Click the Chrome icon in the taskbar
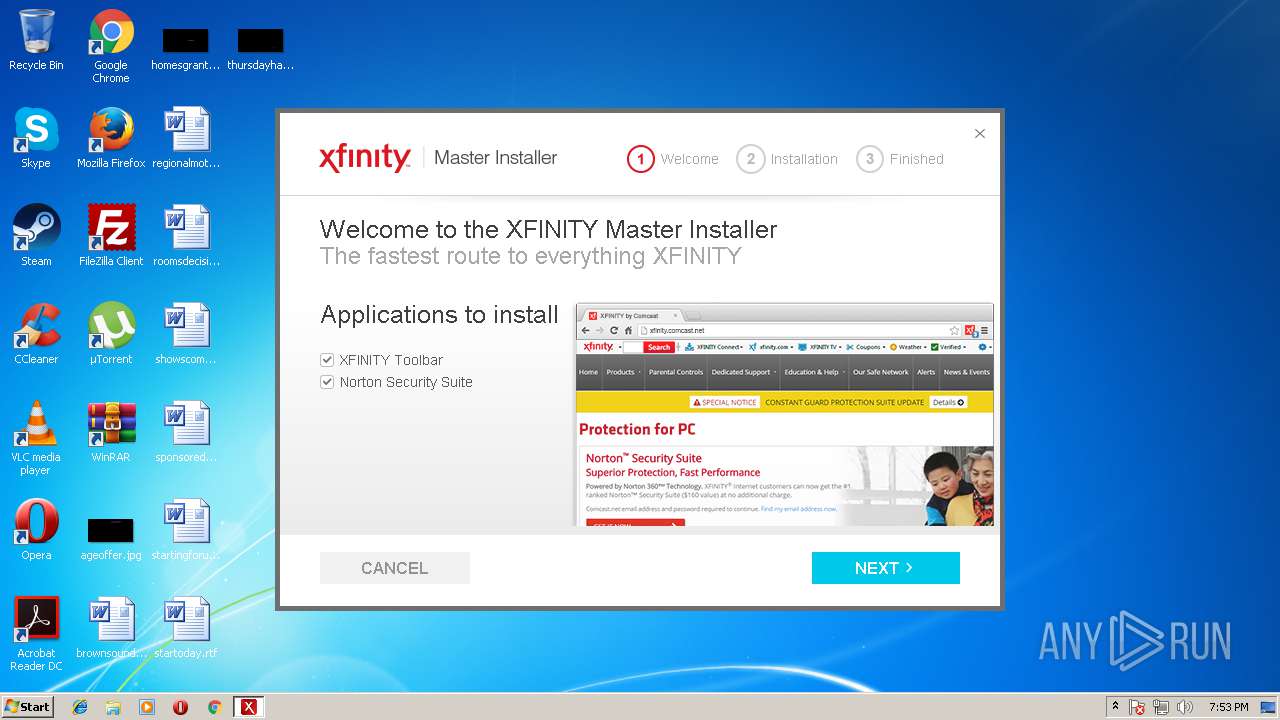Viewport: 1280px width, 720px height. (214, 707)
